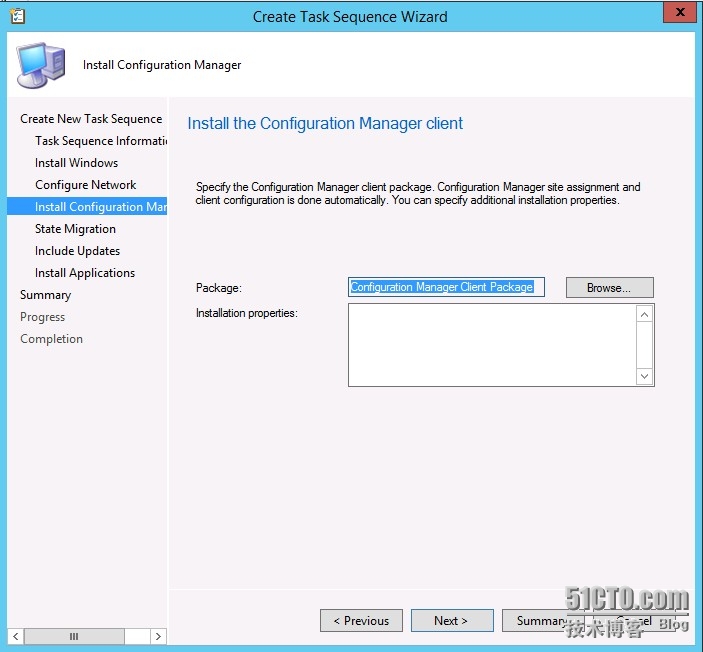Image resolution: width=703 pixels, height=652 pixels.
Task: Click left arrow of navigation scrollbar
Action: (x=16, y=636)
